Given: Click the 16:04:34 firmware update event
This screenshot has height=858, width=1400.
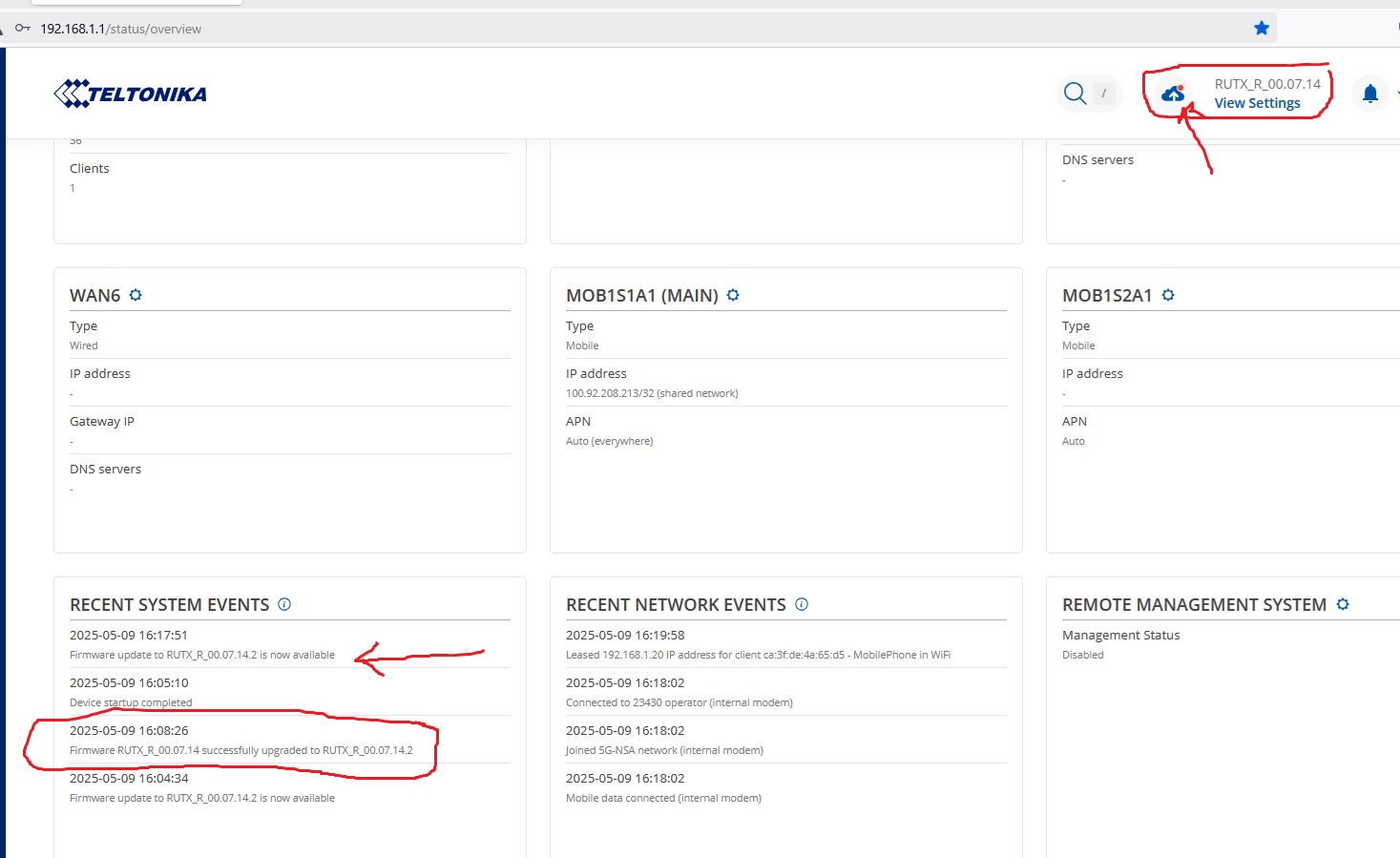Looking at the screenshot, I should pyautogui.click(x=202, y=798).
